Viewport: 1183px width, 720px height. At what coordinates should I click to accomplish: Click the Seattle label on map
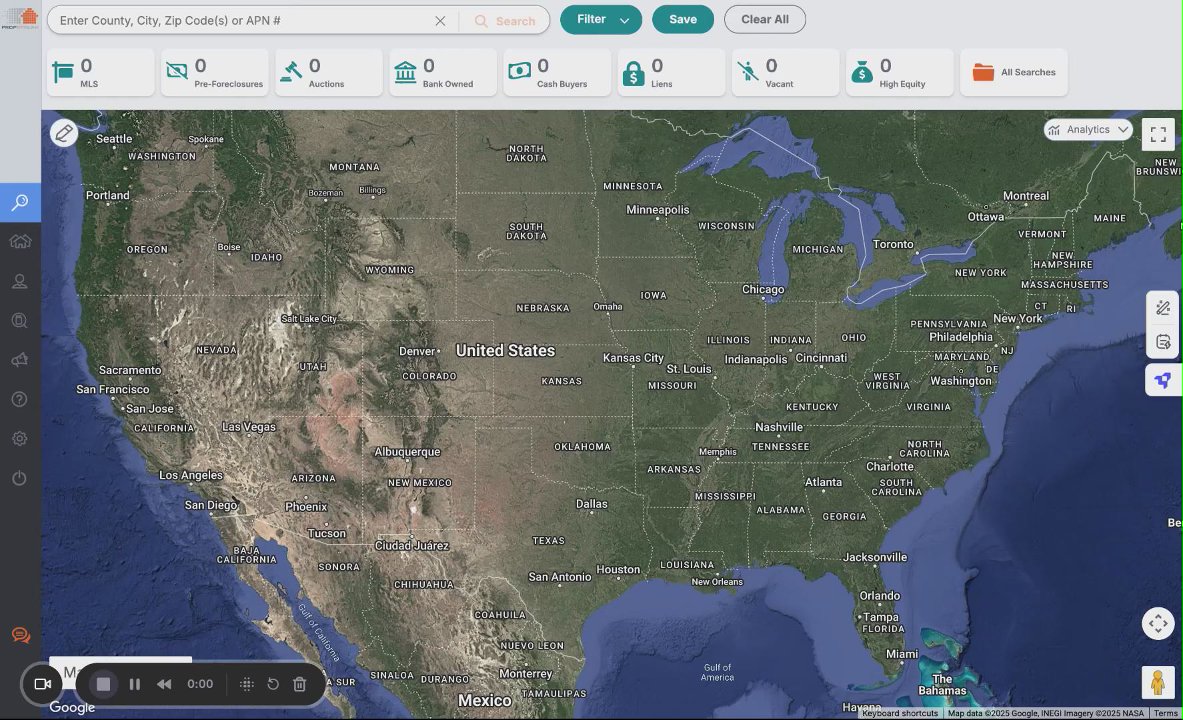point(114,139)
